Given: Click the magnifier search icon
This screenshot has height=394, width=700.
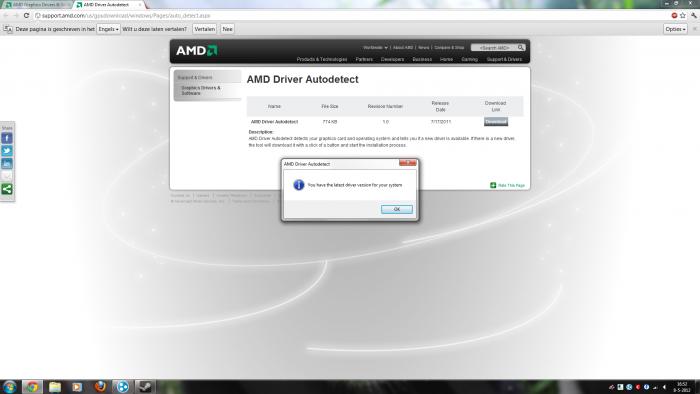Looking at the screenshot, I should pos(521,47).
